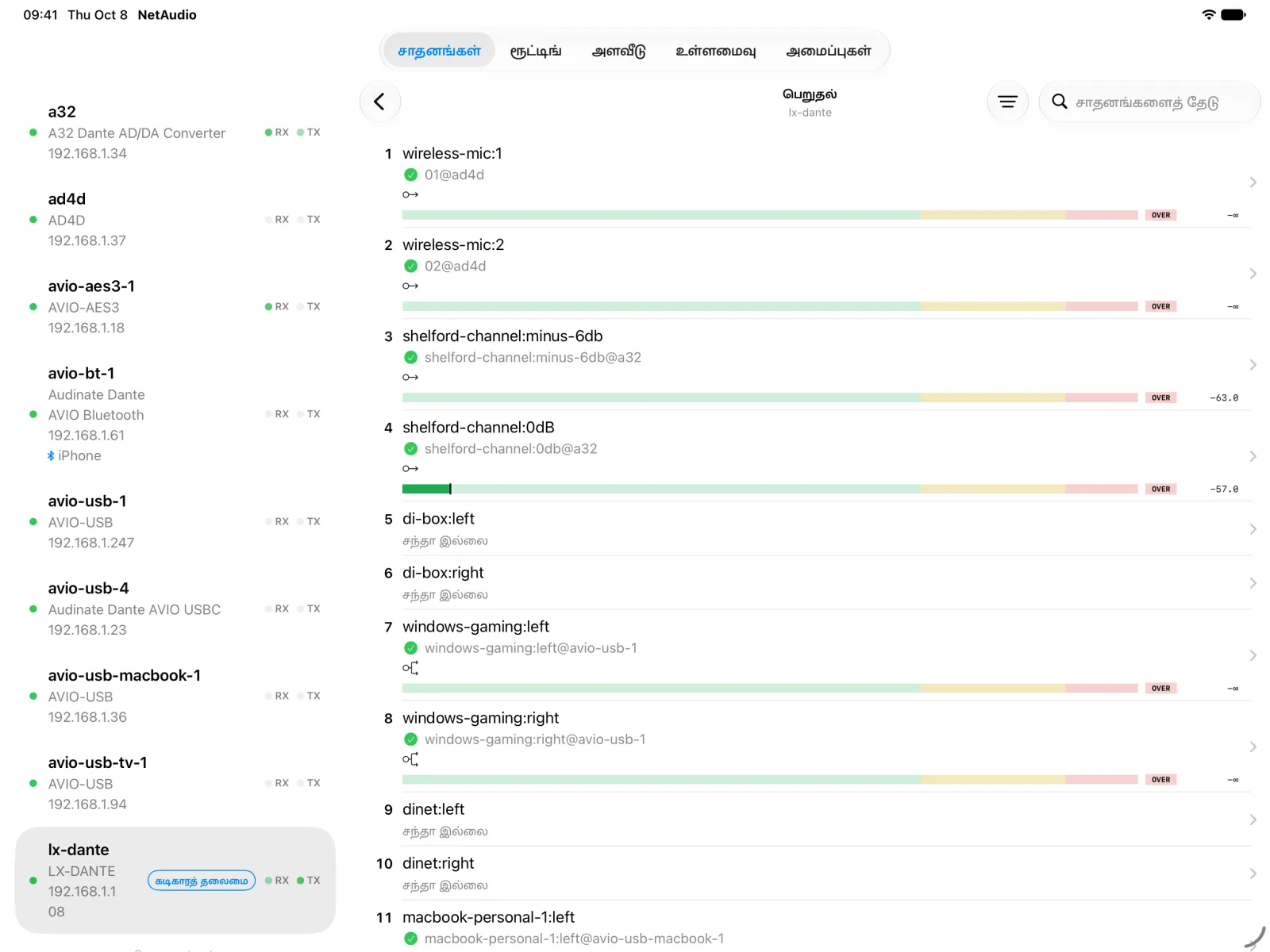This screenshot has height=952, width=1270.
Task: Open the filter list icon button
Action: tap(1007, 102)
